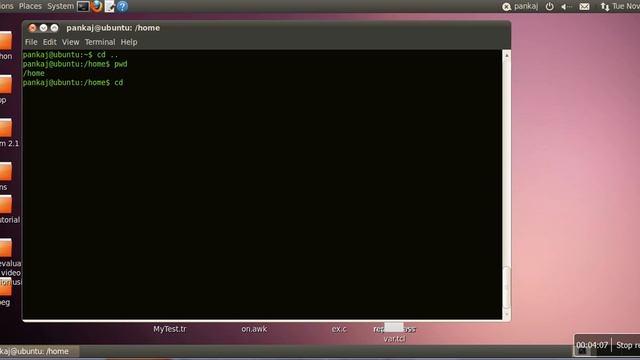Screen dimensions: 640x360
Task: Click the power/shutdown icon in top panel
Action: click(x=549, y=6)
